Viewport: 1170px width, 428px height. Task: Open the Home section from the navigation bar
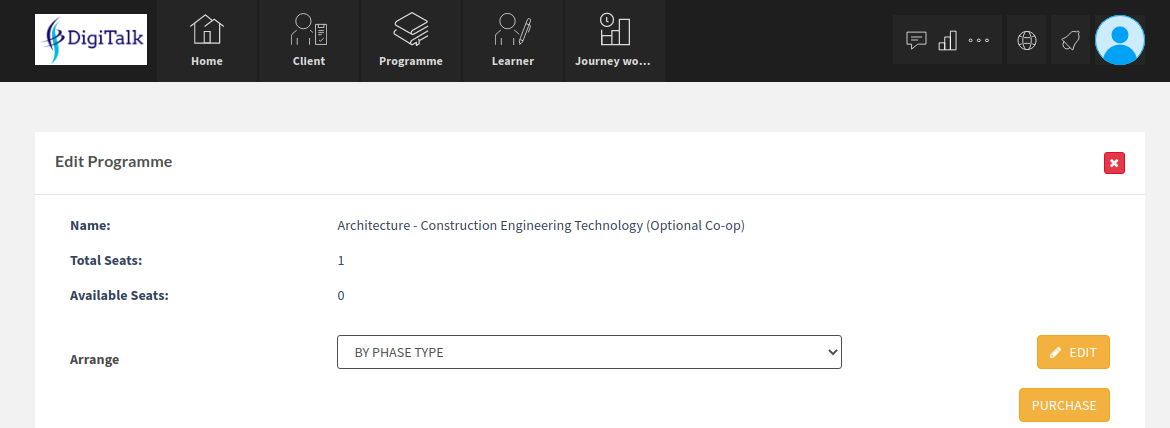207,40
